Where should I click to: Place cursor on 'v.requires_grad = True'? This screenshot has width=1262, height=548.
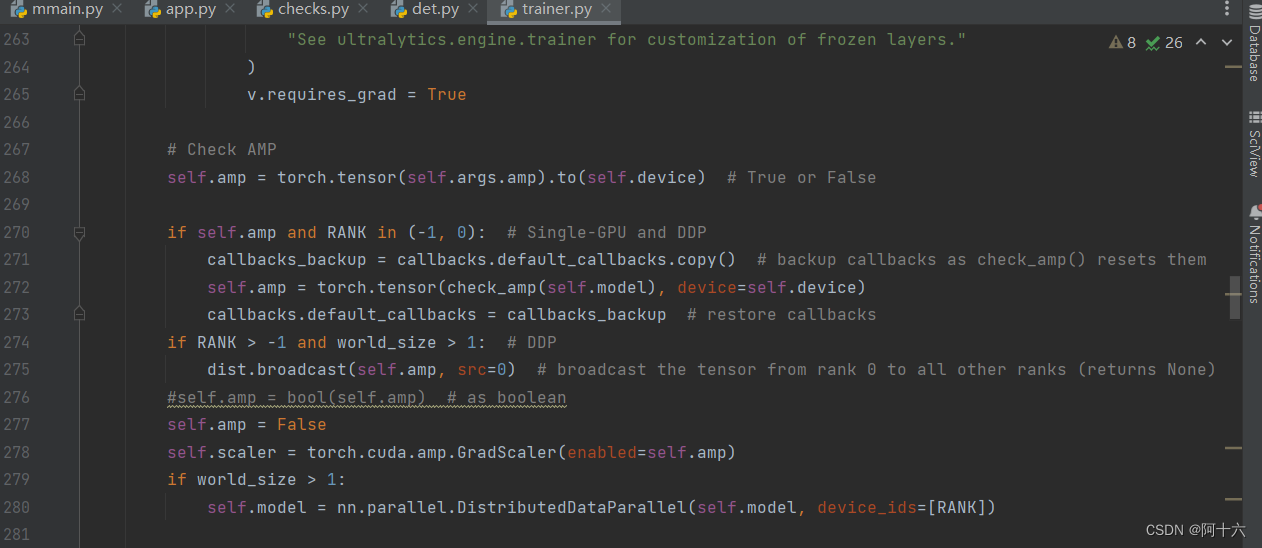click(357, 94)
